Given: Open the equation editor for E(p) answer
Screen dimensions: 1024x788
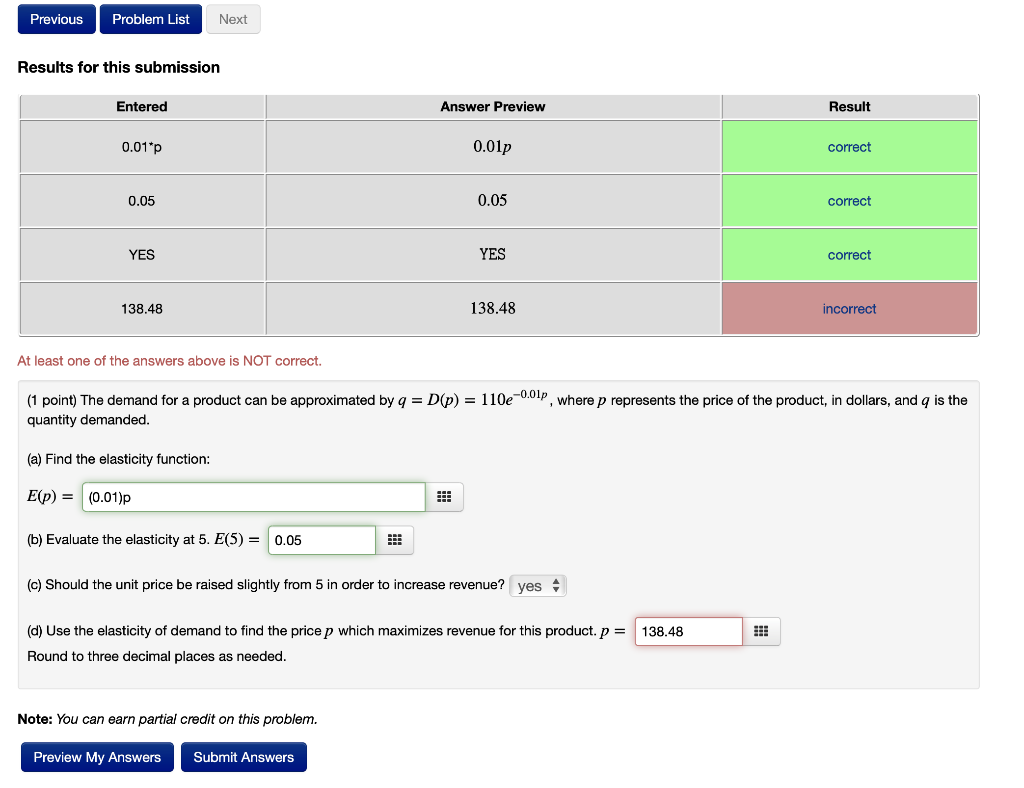Looking at the screenshot, I should click(444, 496).
